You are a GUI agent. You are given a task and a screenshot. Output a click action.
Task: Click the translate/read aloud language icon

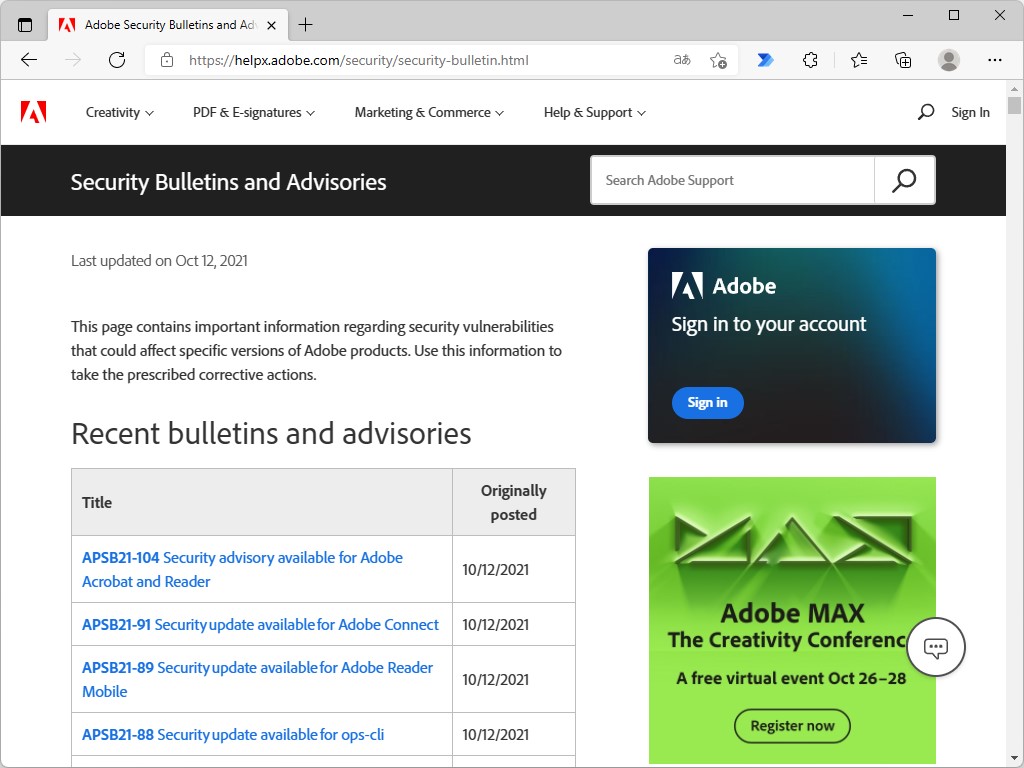click(682, 60)
